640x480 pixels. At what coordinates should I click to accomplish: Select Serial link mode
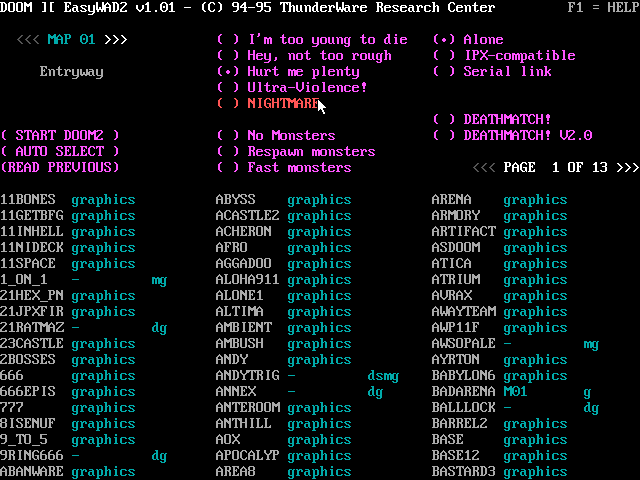(x=492, y=71)
